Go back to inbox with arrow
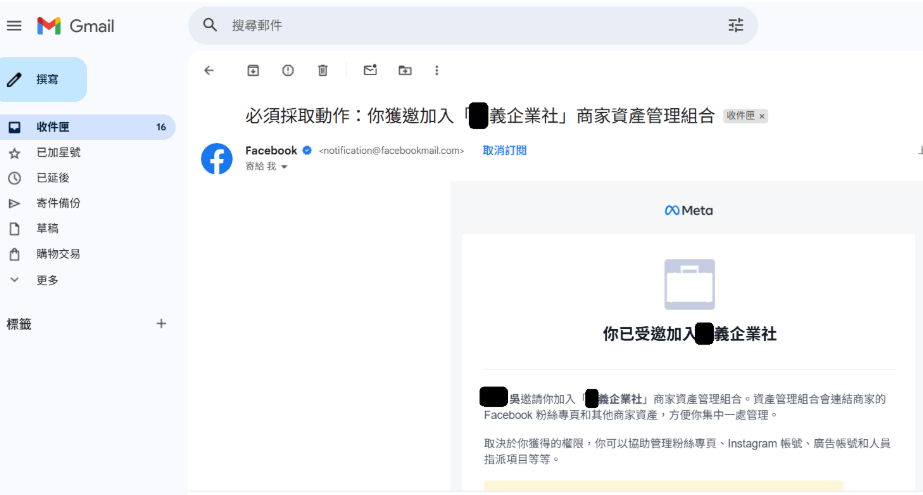Viewport: 923px width, 495px height. click(x=209, y=70)
